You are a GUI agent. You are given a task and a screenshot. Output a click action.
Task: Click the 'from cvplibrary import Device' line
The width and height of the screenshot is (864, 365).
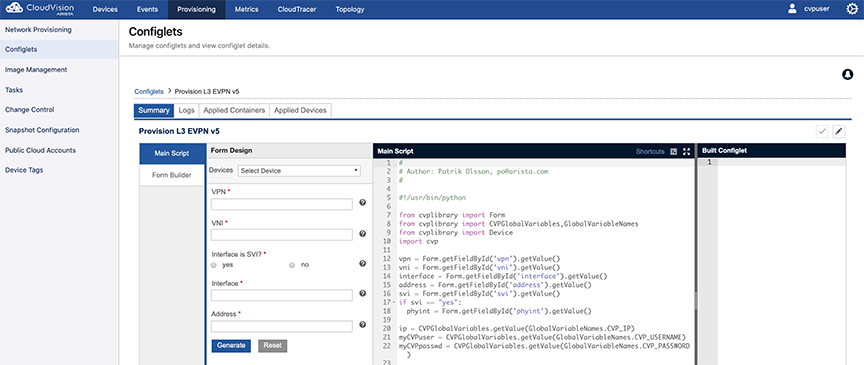coord(456,233)
